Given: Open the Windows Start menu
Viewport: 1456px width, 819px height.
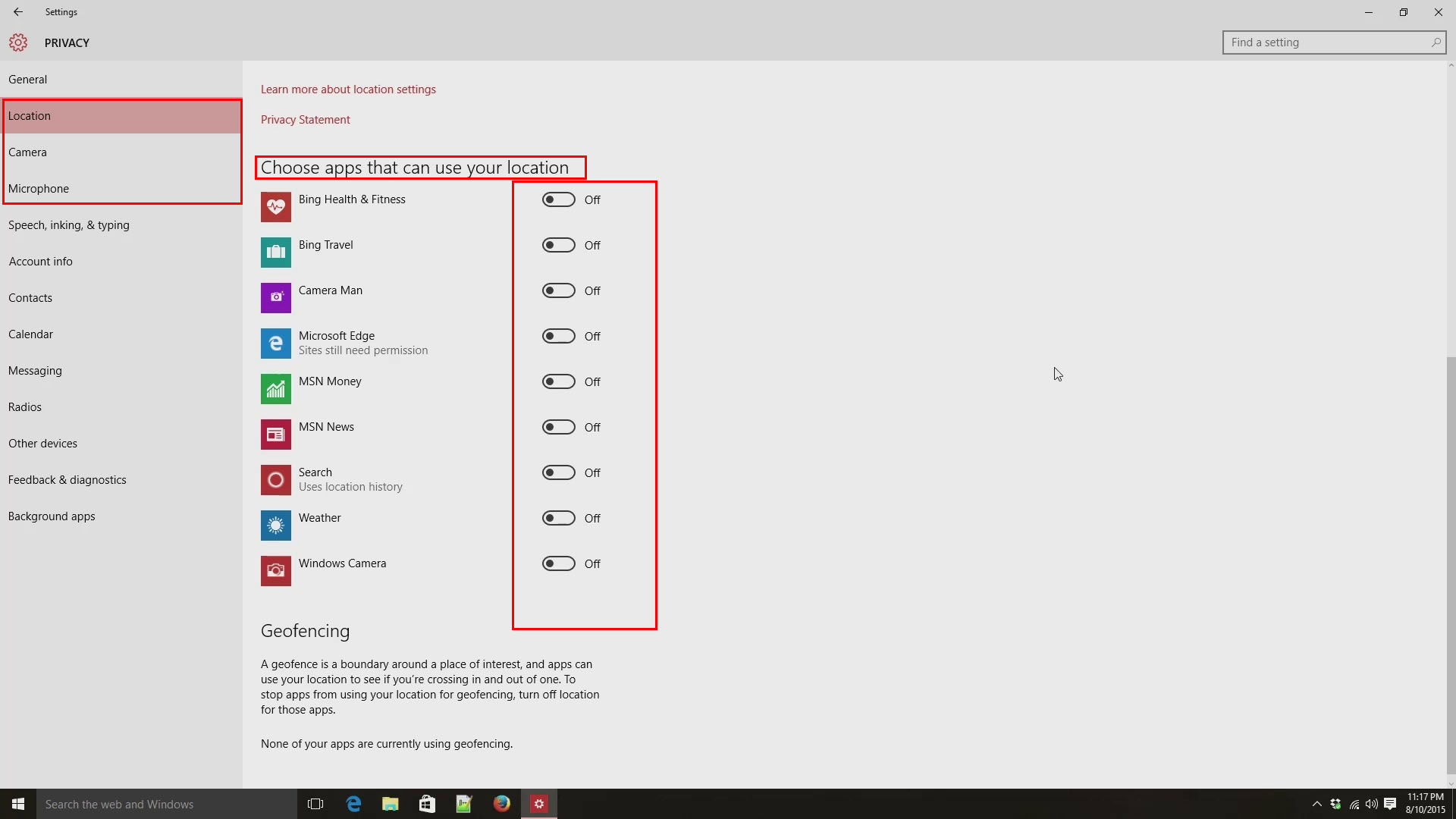Looking at the screenshot, I should point(18,804).
